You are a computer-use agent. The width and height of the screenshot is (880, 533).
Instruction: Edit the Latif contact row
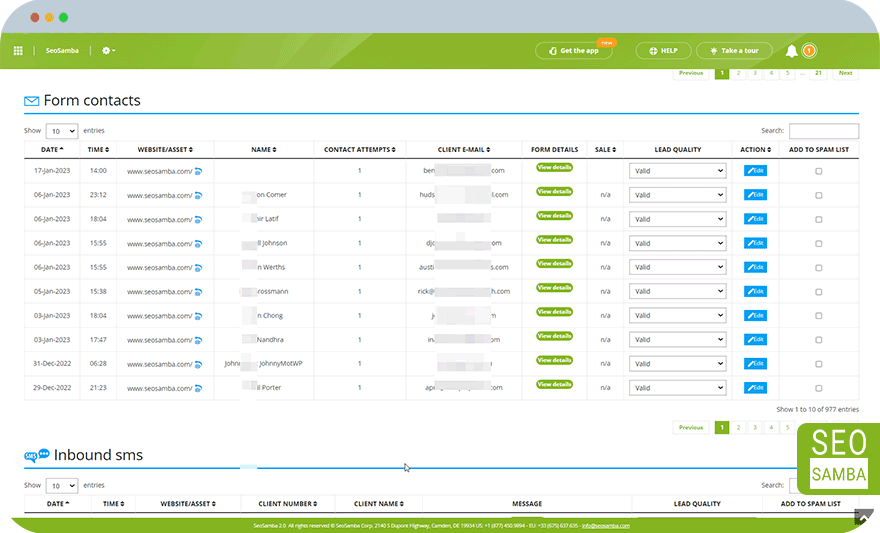coord(755,219)
